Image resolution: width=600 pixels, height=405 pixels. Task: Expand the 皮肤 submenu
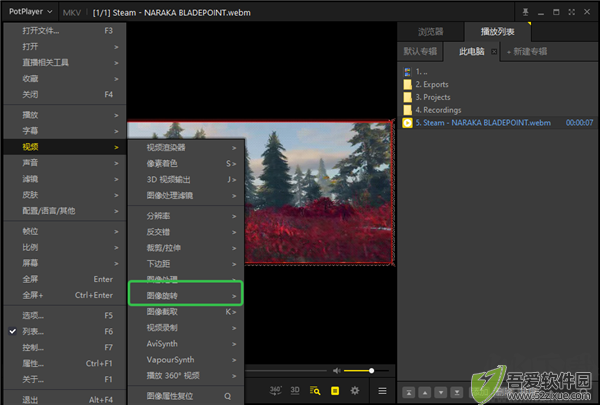[65, 195]
